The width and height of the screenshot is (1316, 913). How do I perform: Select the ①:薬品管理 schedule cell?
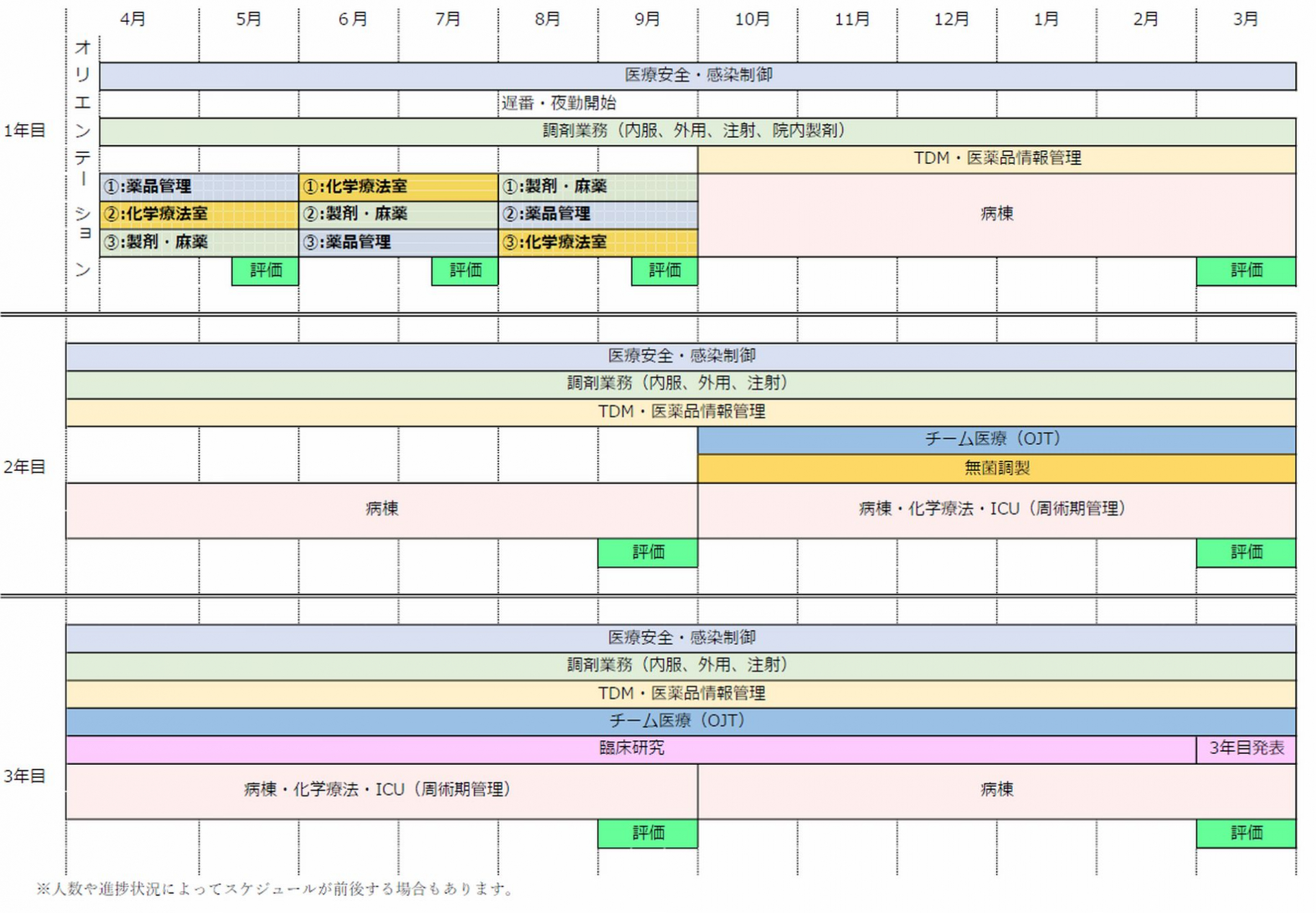pos(199,186)
